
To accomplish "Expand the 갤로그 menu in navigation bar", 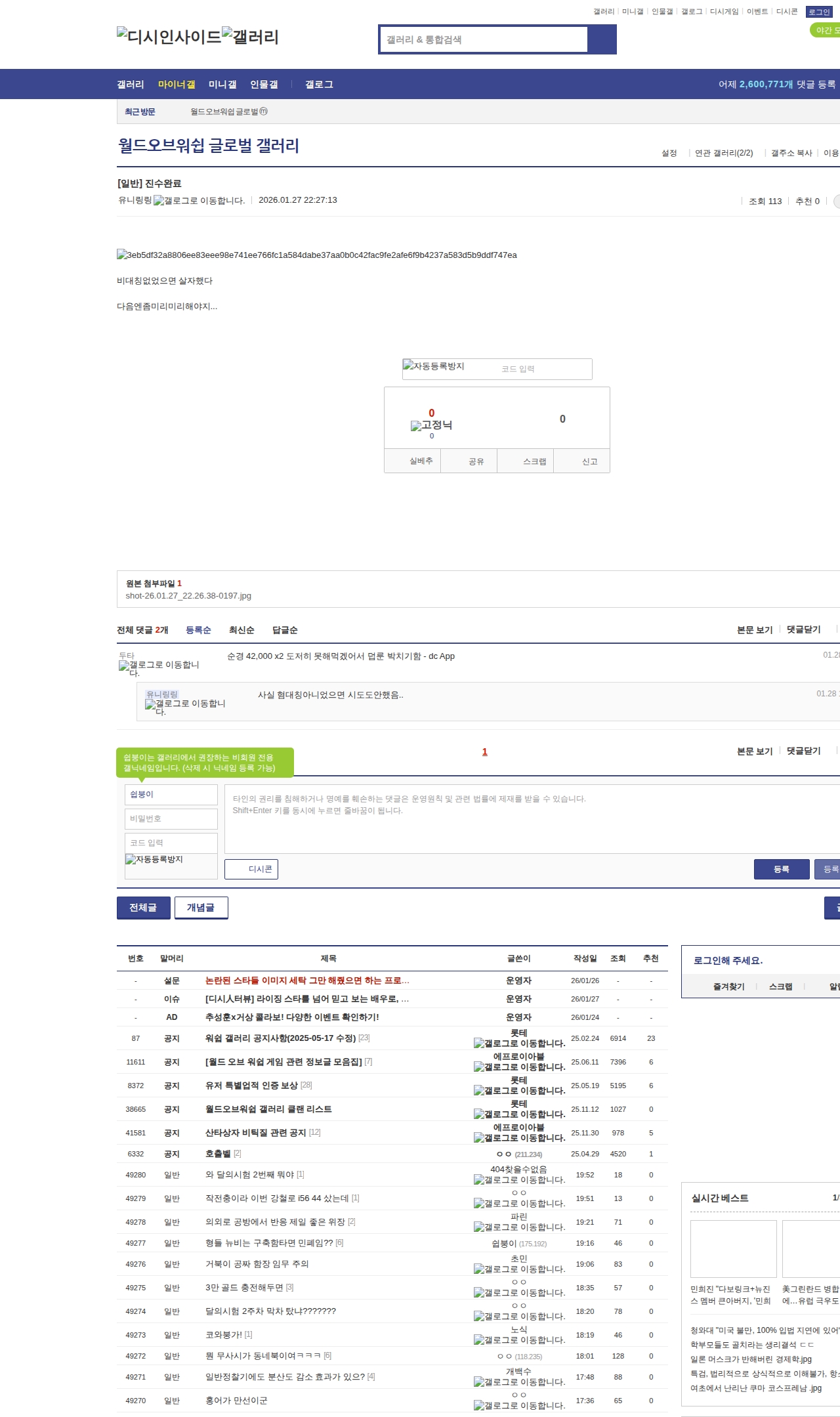I will 319,84.
